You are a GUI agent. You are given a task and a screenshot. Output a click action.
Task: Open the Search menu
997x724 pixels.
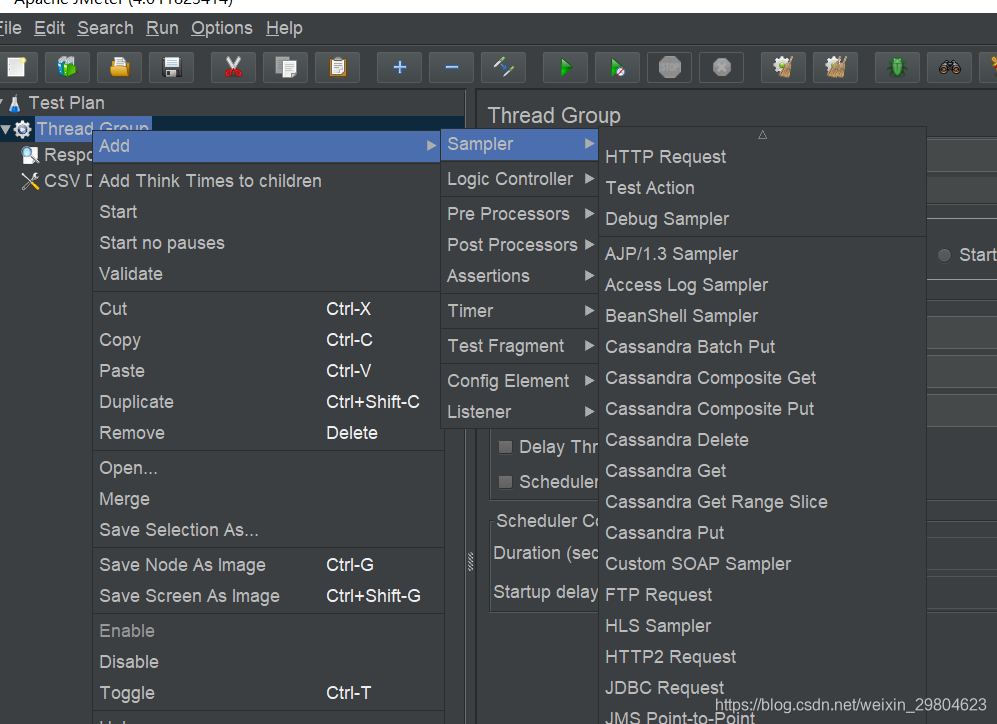106,28
